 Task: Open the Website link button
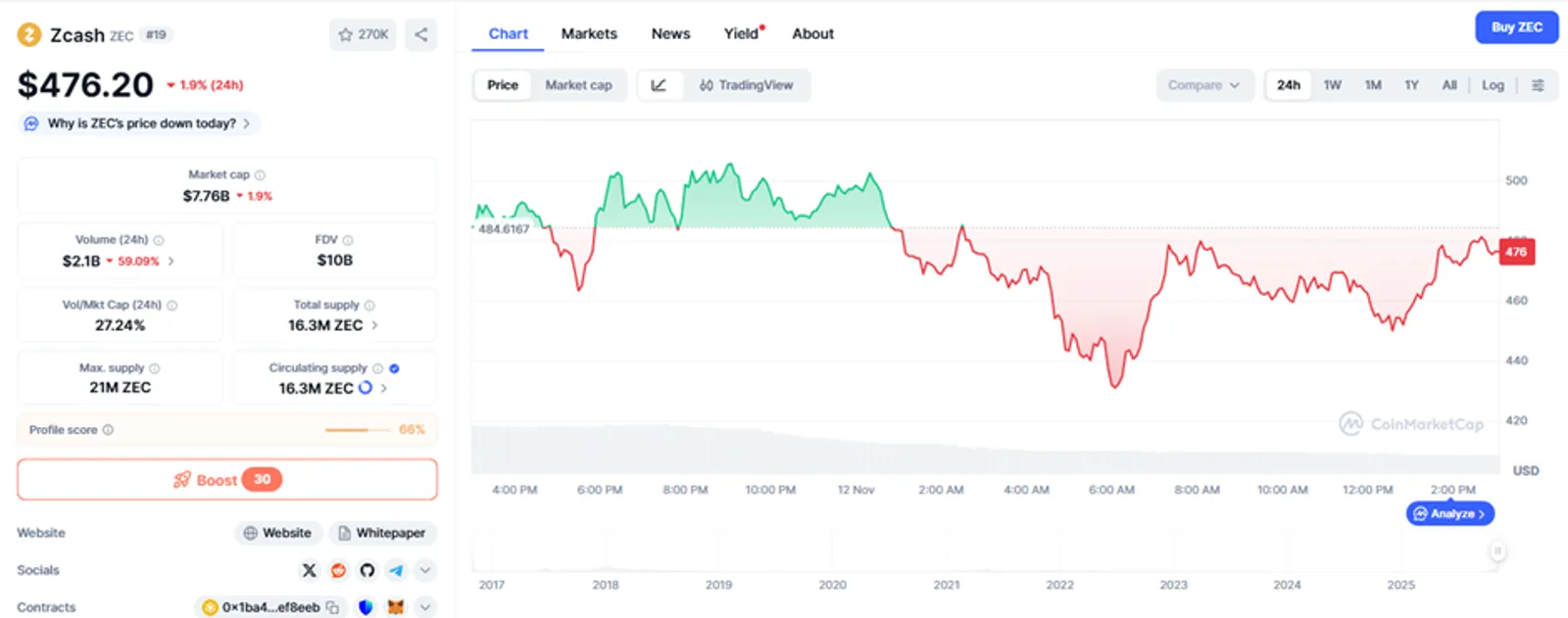pos(278,533)
